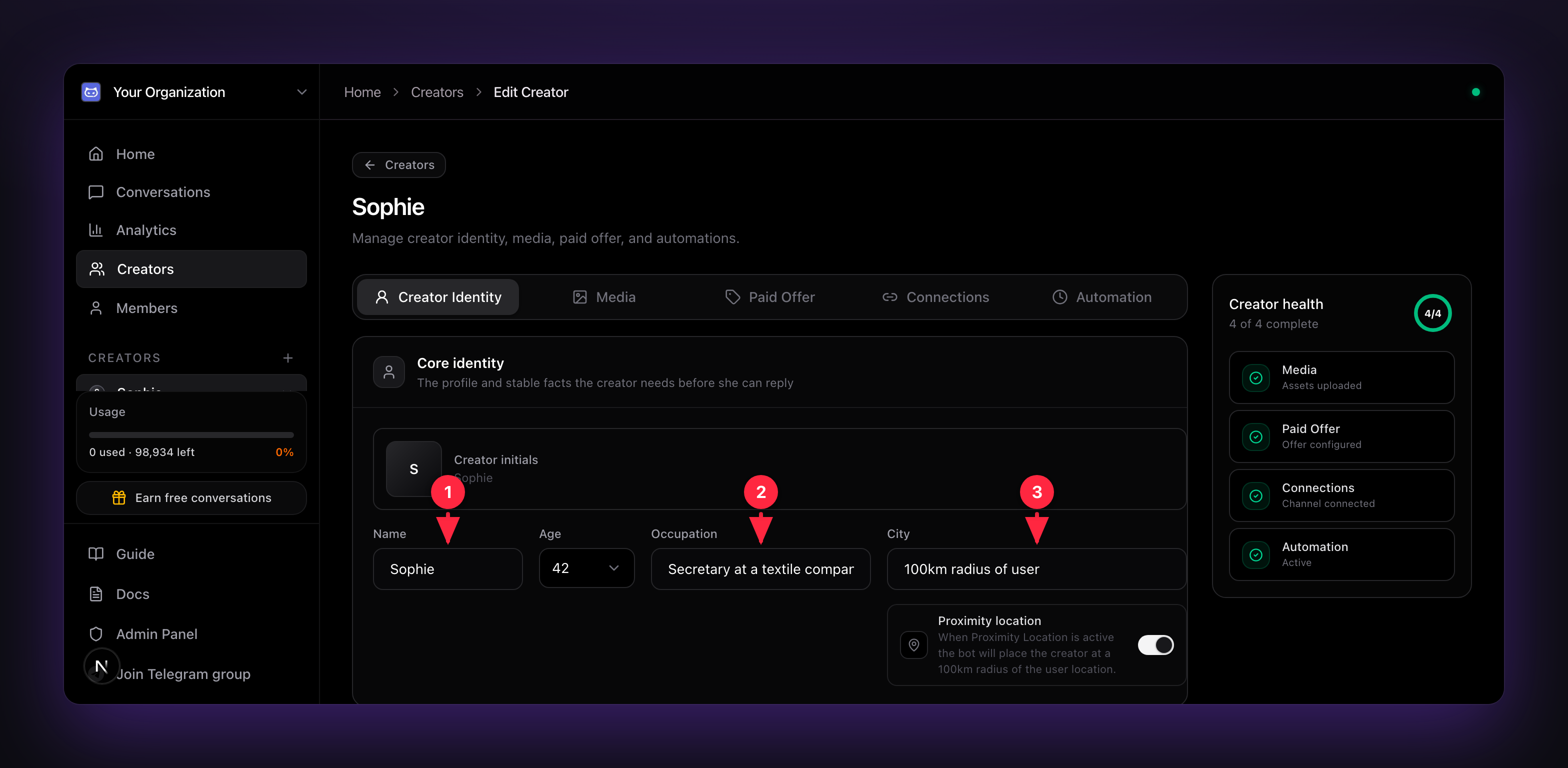Click the Admin Panel shield icon
Image resolution: width=1568 pixels, height=768 pixels.
[96, 634]
